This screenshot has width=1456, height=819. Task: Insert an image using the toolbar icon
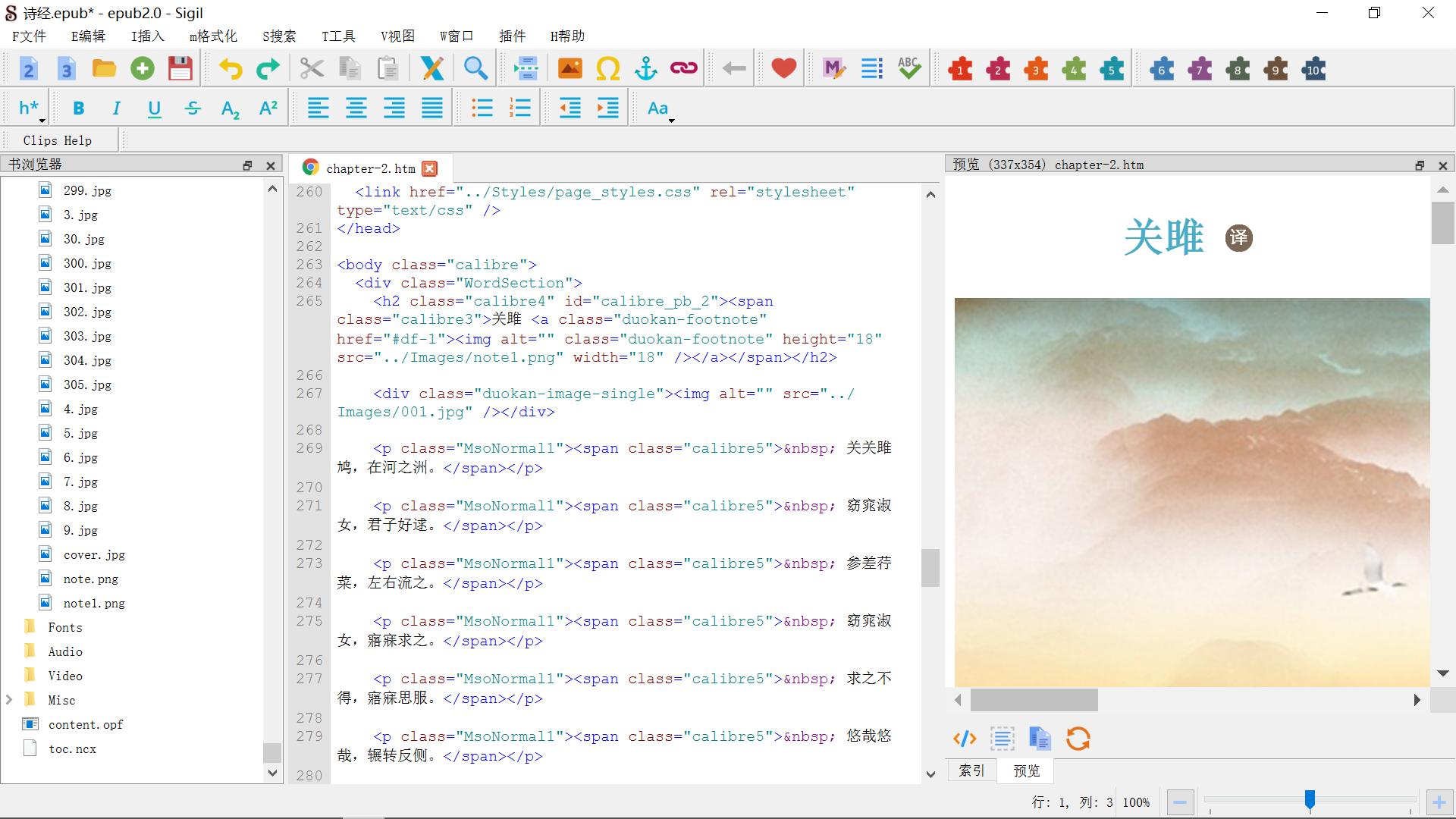point(570,68)
